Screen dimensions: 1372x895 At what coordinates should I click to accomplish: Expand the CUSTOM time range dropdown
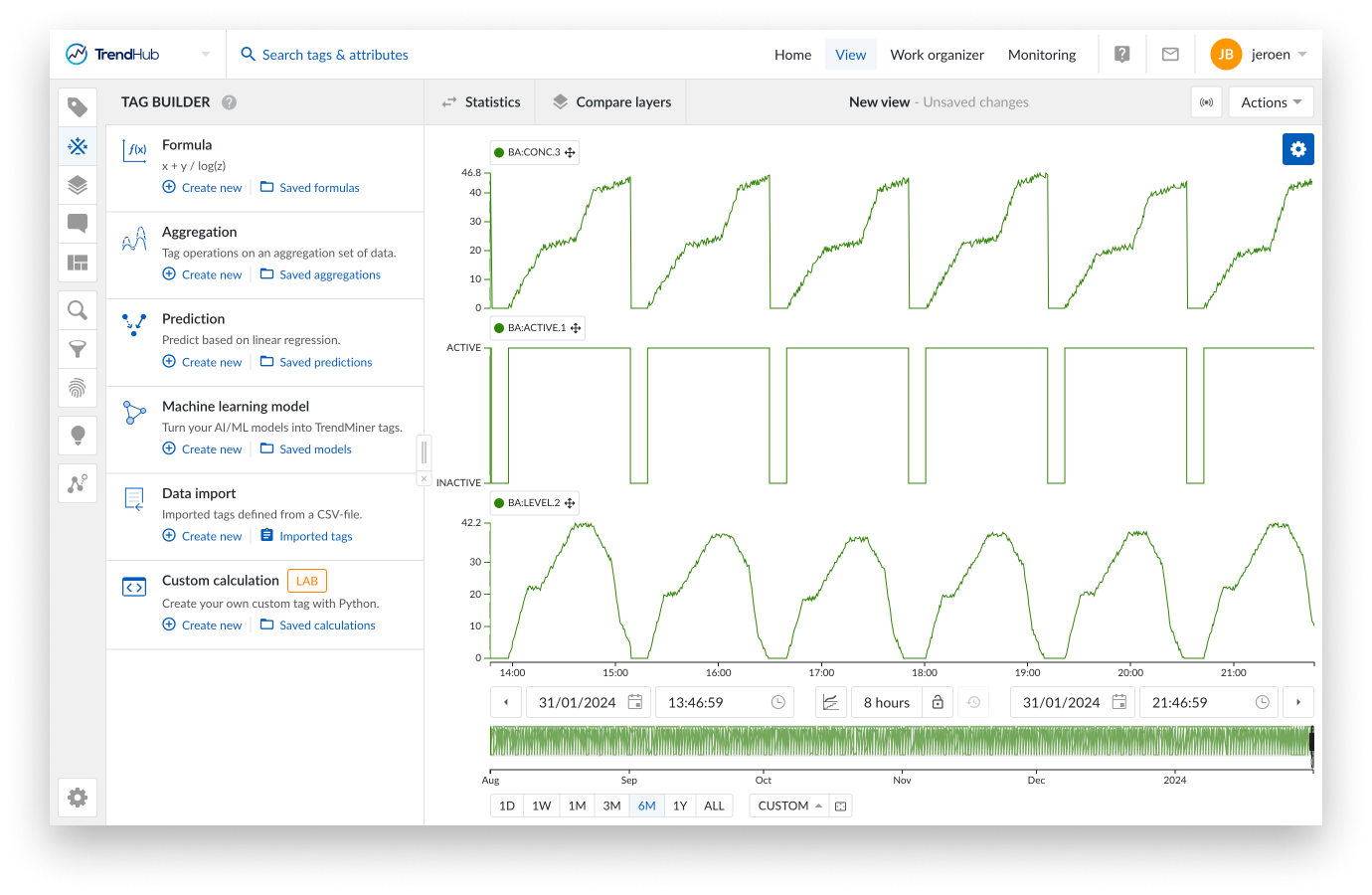click(x=790, y=805)
